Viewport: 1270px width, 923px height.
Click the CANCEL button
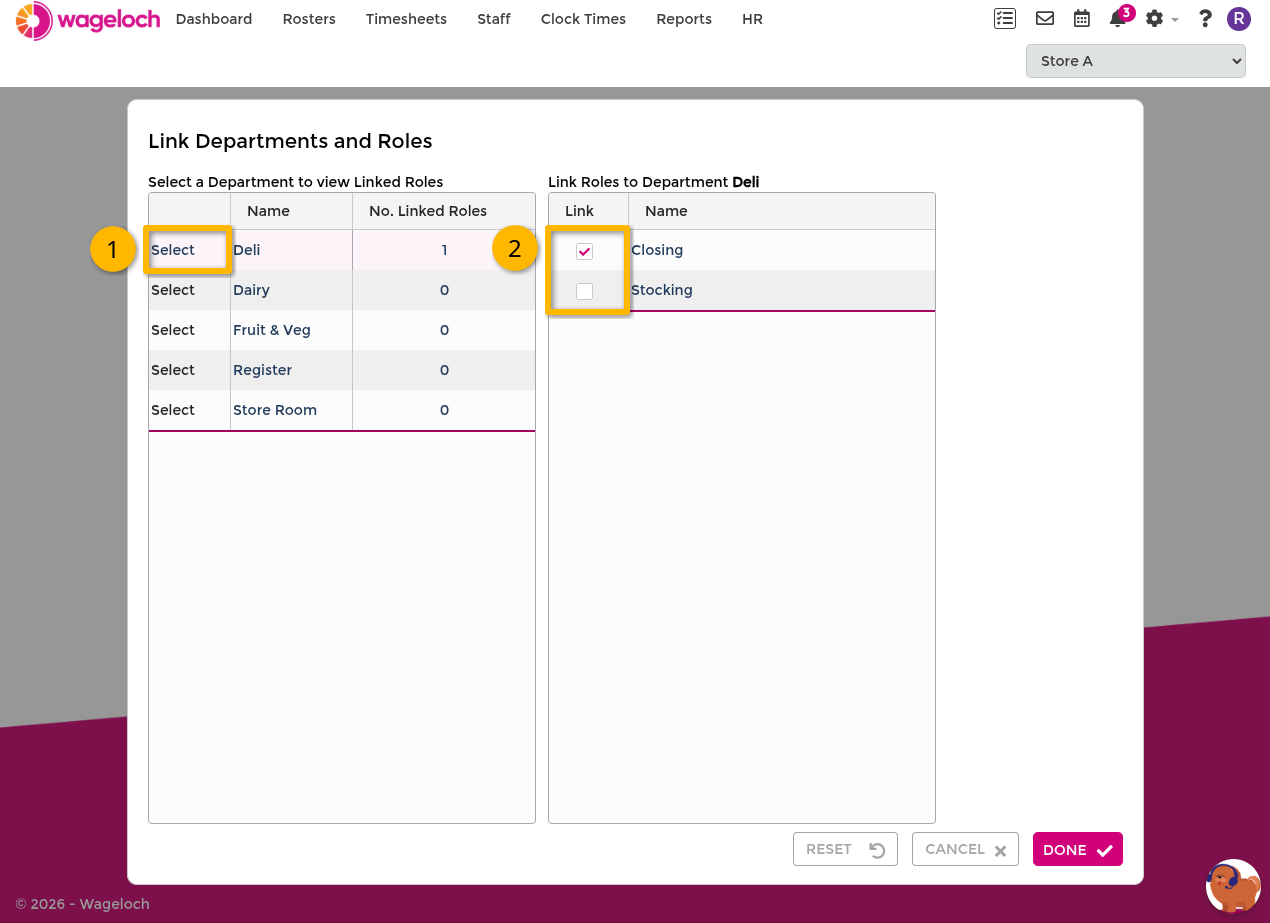(x=965, y=849)
